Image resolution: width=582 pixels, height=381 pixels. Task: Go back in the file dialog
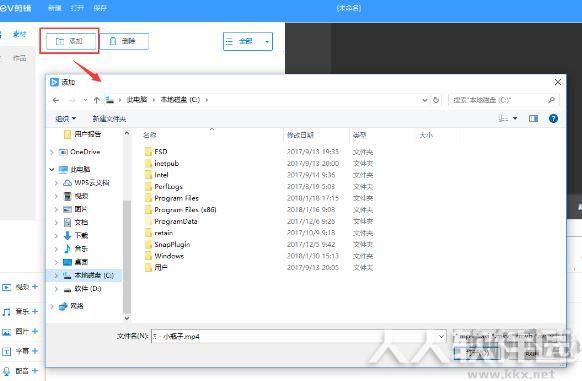point(56,100)
